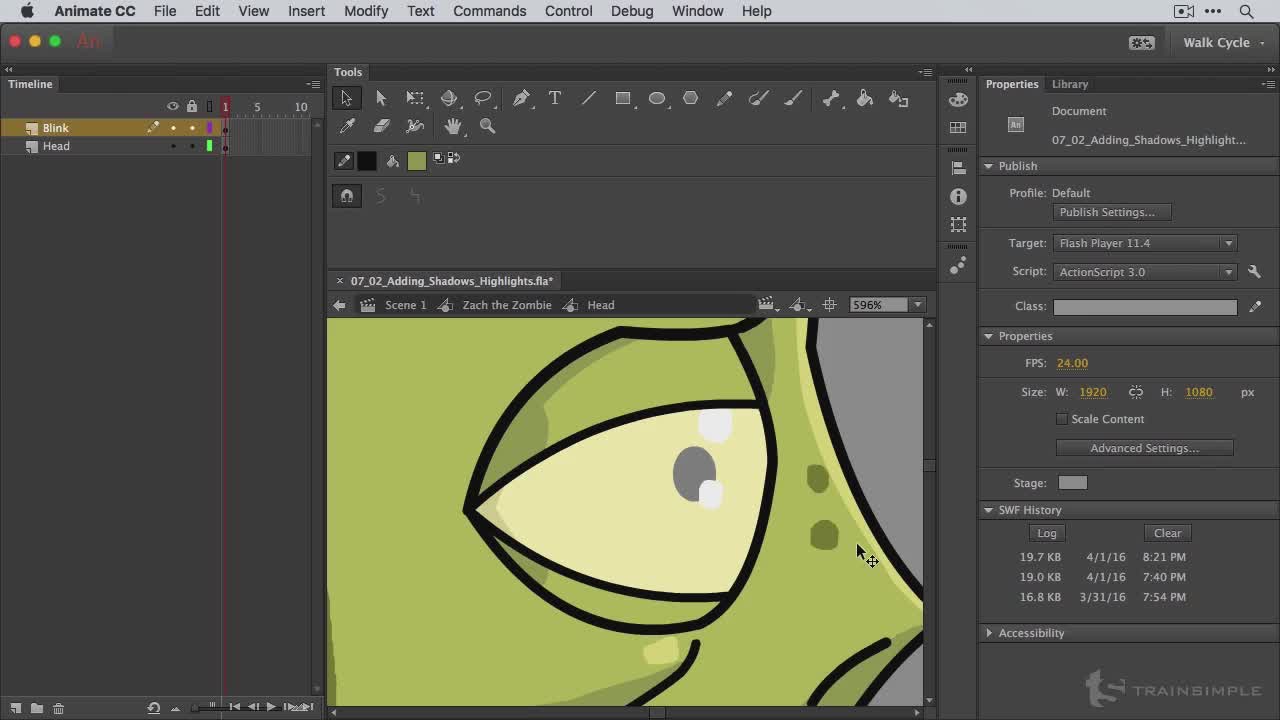The height and width of the screenshot is (720, 1280).
Task: Pick the Eyedropper tool
Action: coord(347,126)
